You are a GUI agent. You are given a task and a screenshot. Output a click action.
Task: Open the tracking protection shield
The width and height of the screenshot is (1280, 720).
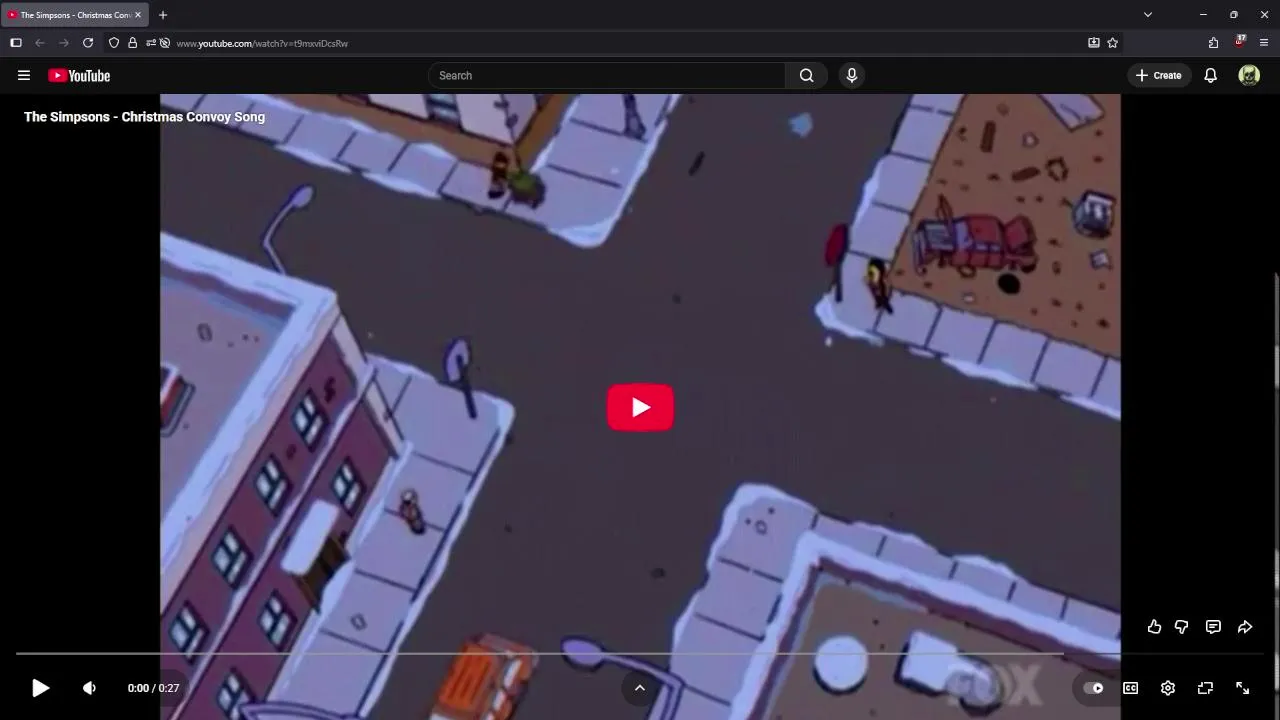tap(114, 43)
